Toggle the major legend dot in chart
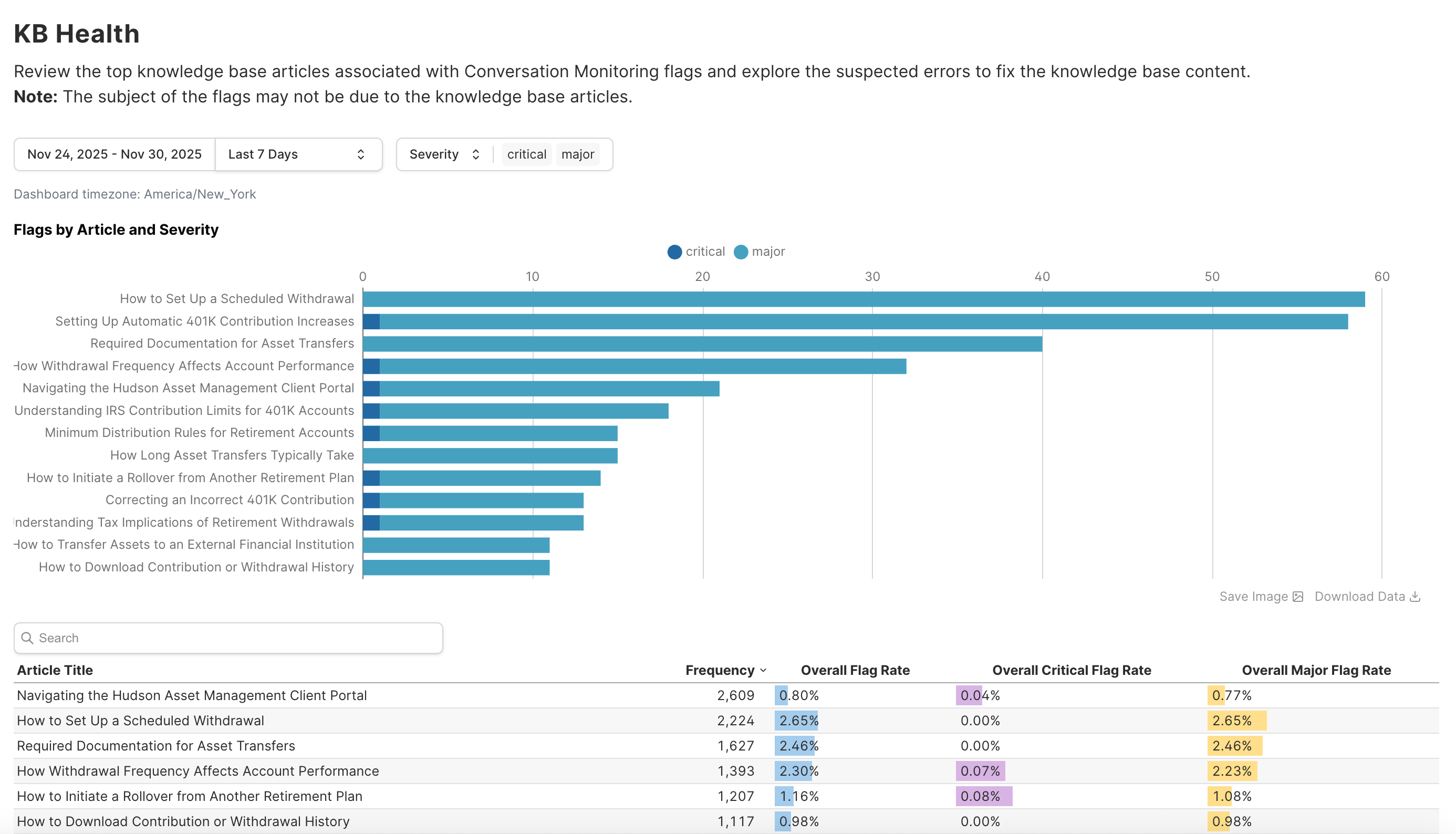Image resolution: width=1456 pixels, height=834 pixels. pos(741,252)
